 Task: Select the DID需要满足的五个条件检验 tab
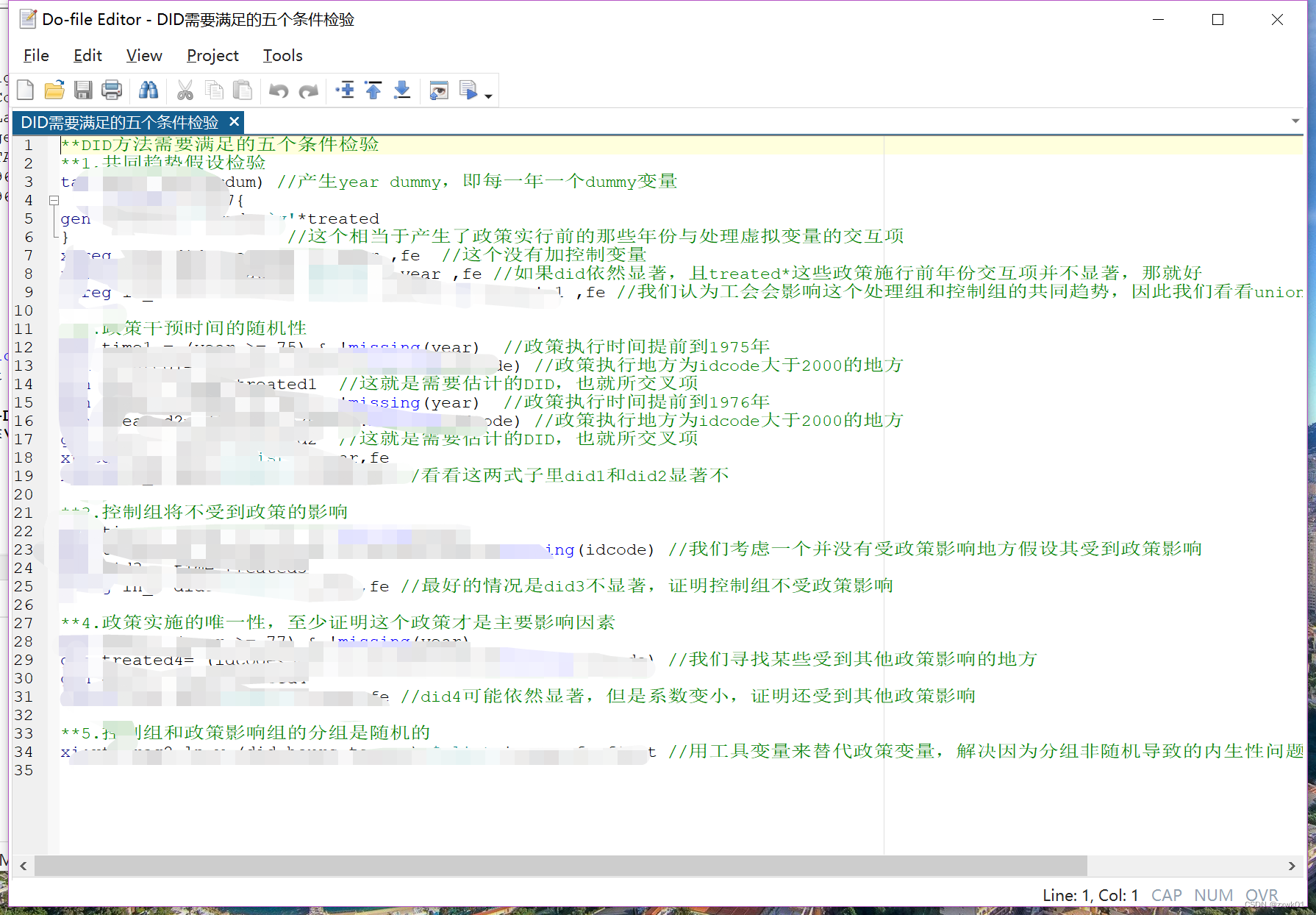click(120, 122)
